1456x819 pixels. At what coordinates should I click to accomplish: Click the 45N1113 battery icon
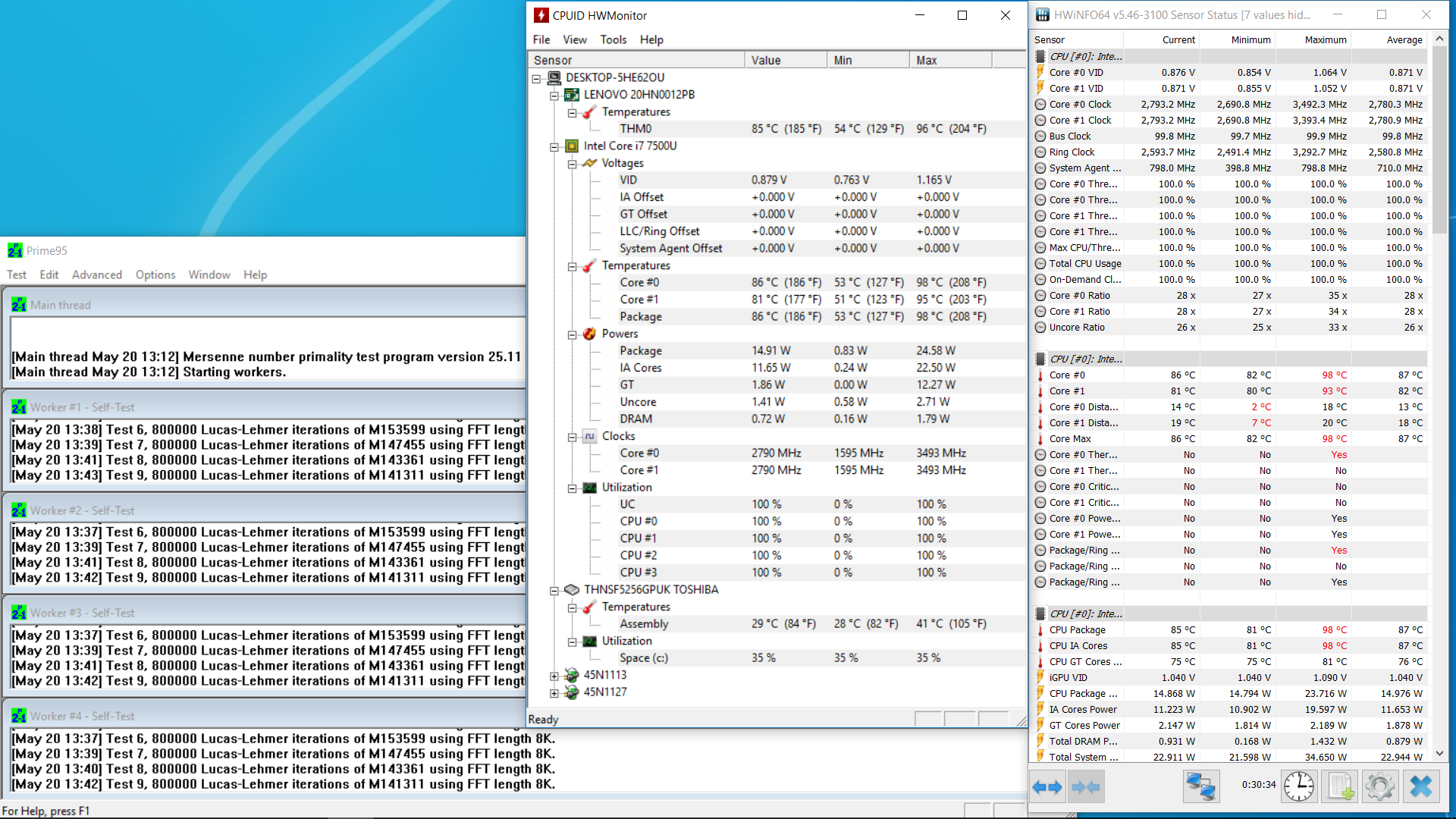click(x=572, y=675)
